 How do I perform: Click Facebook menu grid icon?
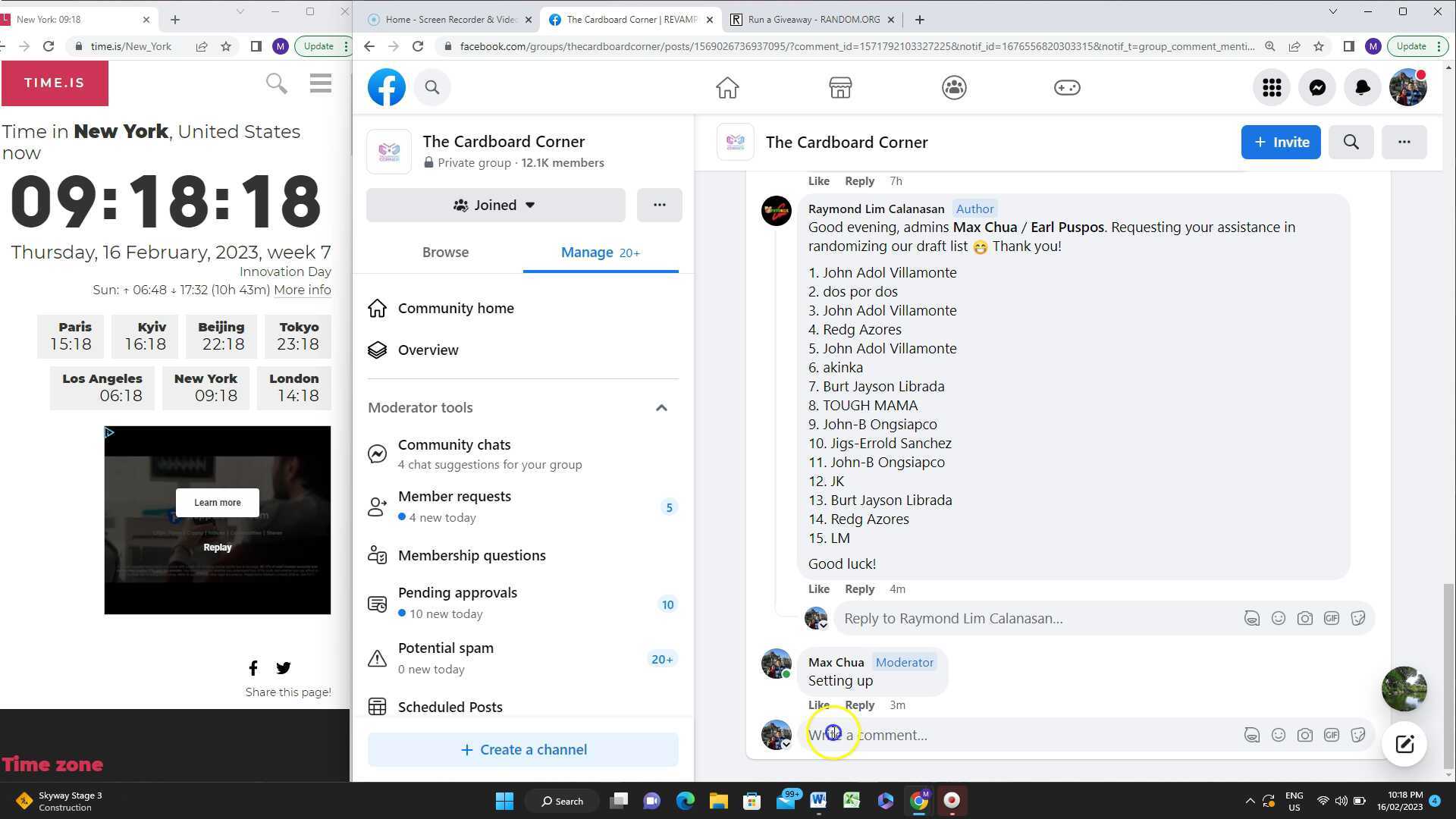click(x=1272, y=88)
